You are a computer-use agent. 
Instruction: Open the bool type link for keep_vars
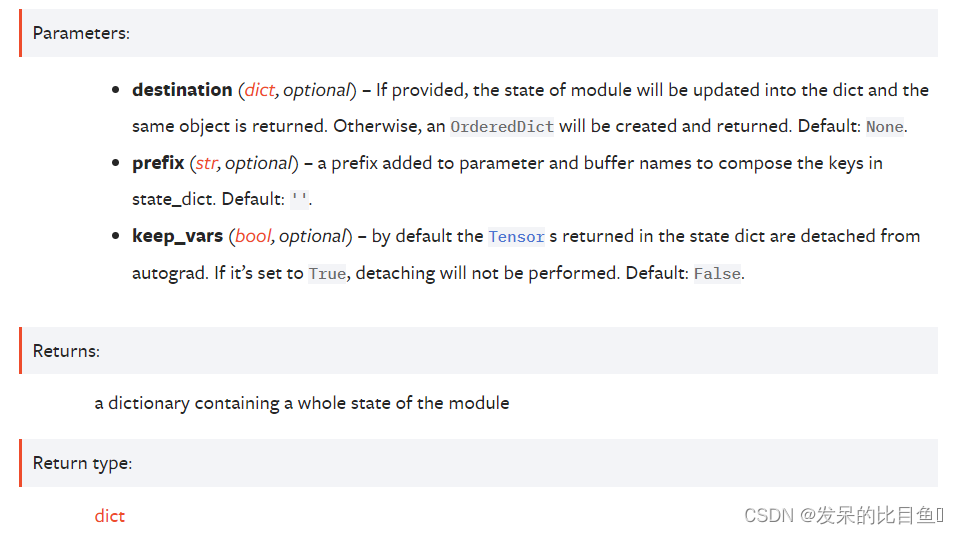pos(253,236)
